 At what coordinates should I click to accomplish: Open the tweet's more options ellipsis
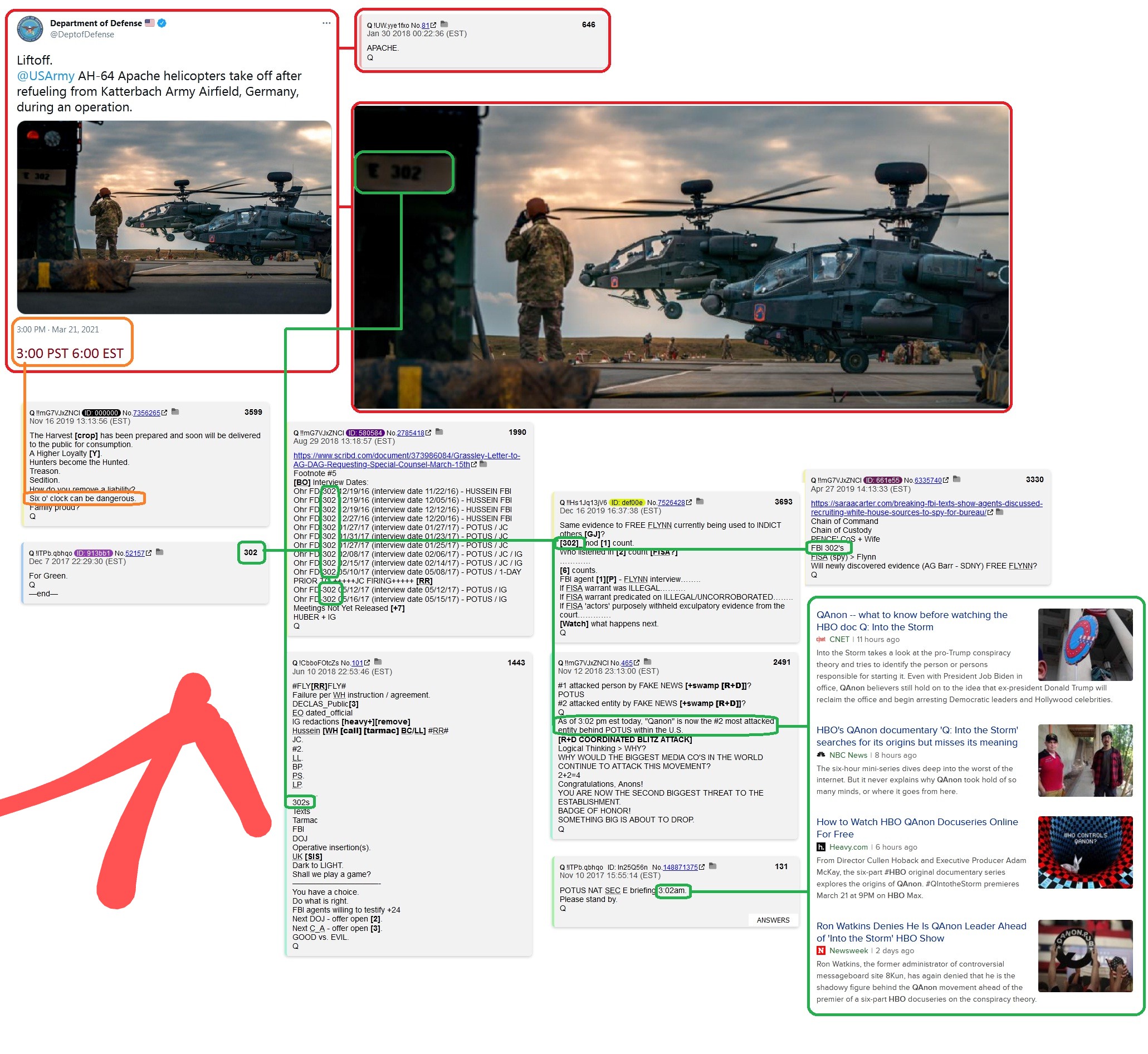326,23
